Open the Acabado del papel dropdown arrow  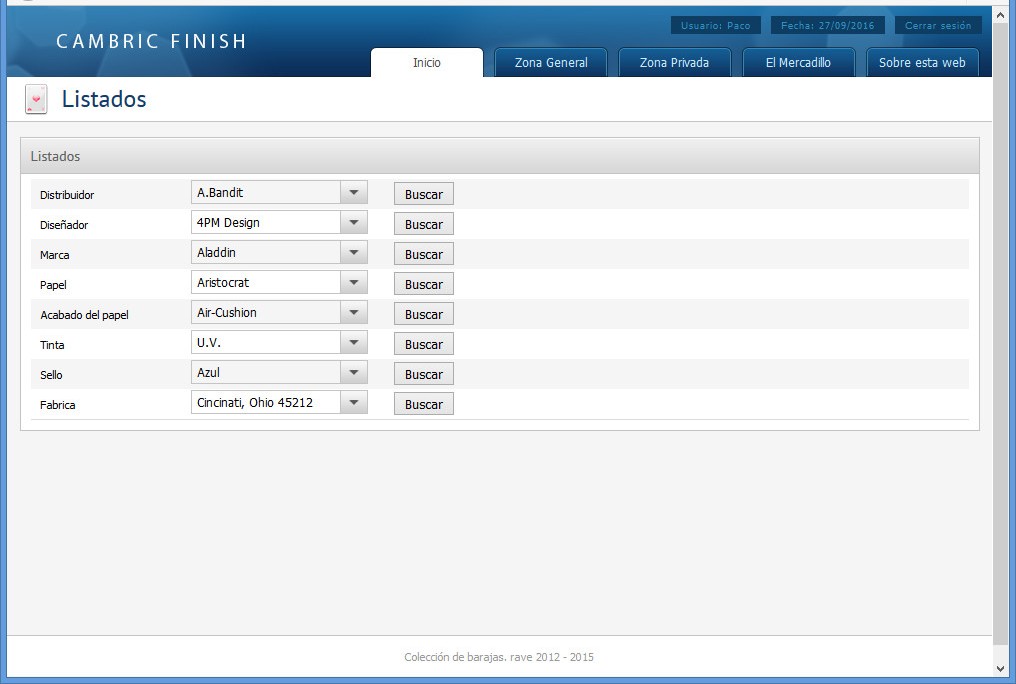(x=354, y=312)
